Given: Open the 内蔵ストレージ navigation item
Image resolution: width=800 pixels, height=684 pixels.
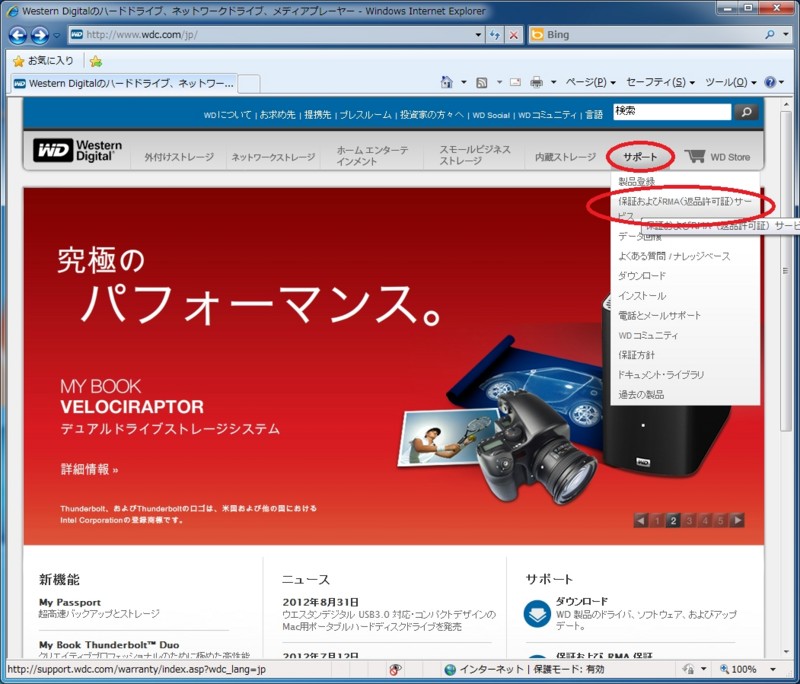Looking at the screenshot, I should (x=565, y=157).
